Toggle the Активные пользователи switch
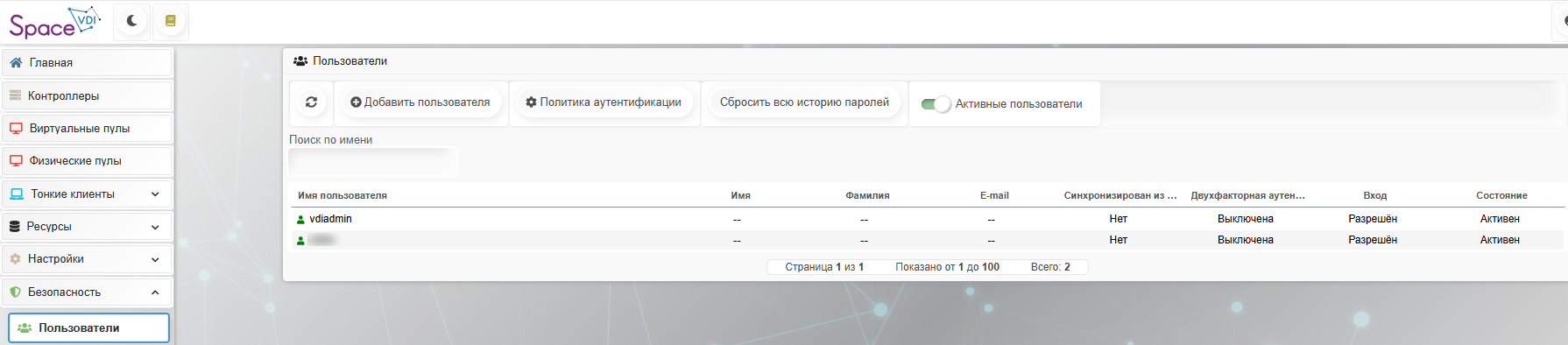 tap(936, 104)
